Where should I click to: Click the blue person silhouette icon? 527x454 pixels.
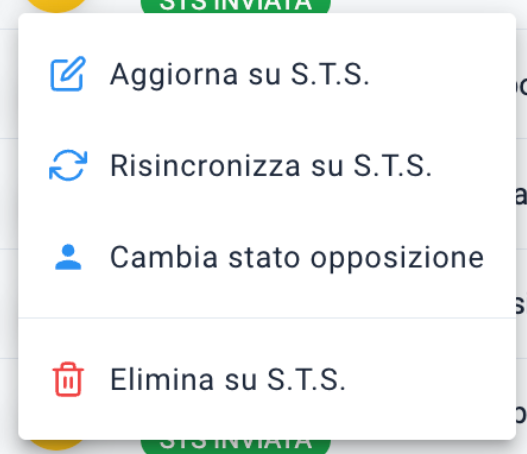pyautogui.click(x=68, y=257)
